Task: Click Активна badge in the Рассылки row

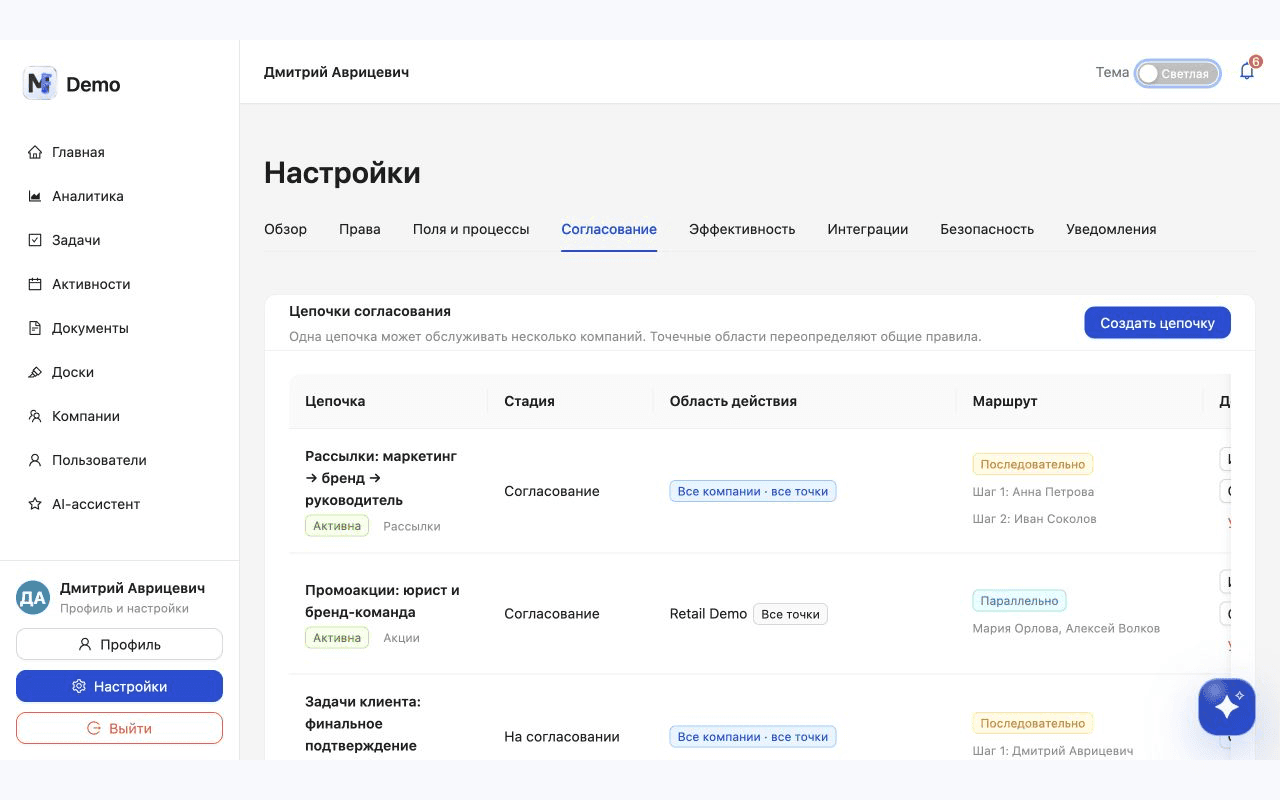Action: [337, 526]
